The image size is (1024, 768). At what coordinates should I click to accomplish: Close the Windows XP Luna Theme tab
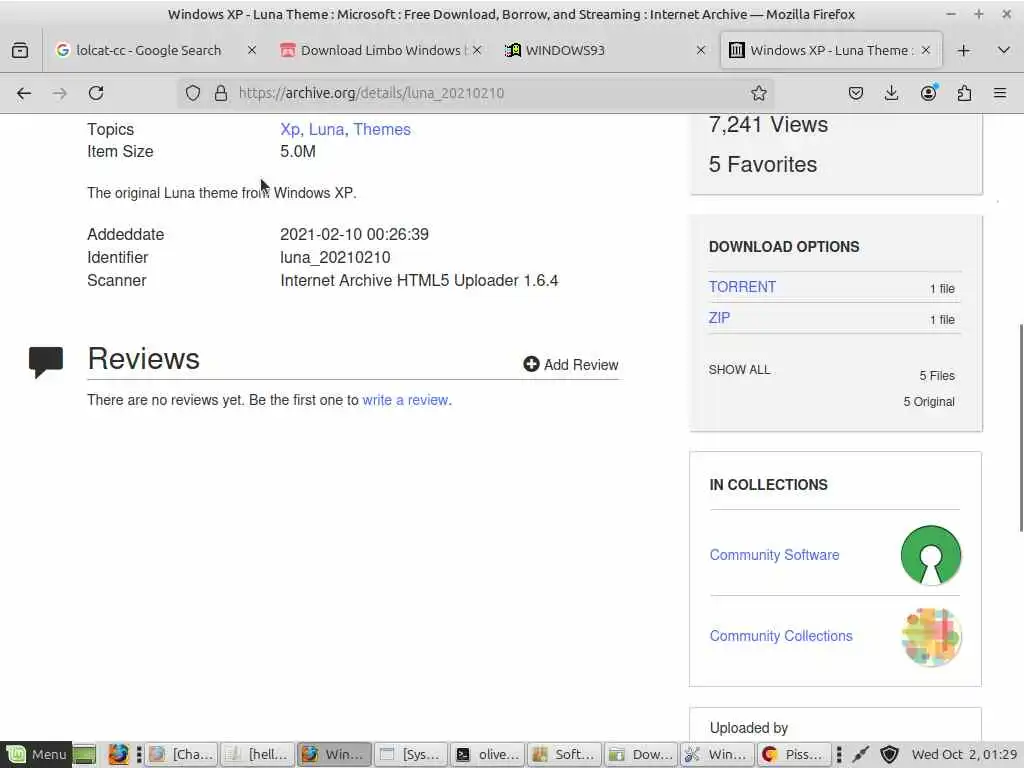[x=925, y=50]
